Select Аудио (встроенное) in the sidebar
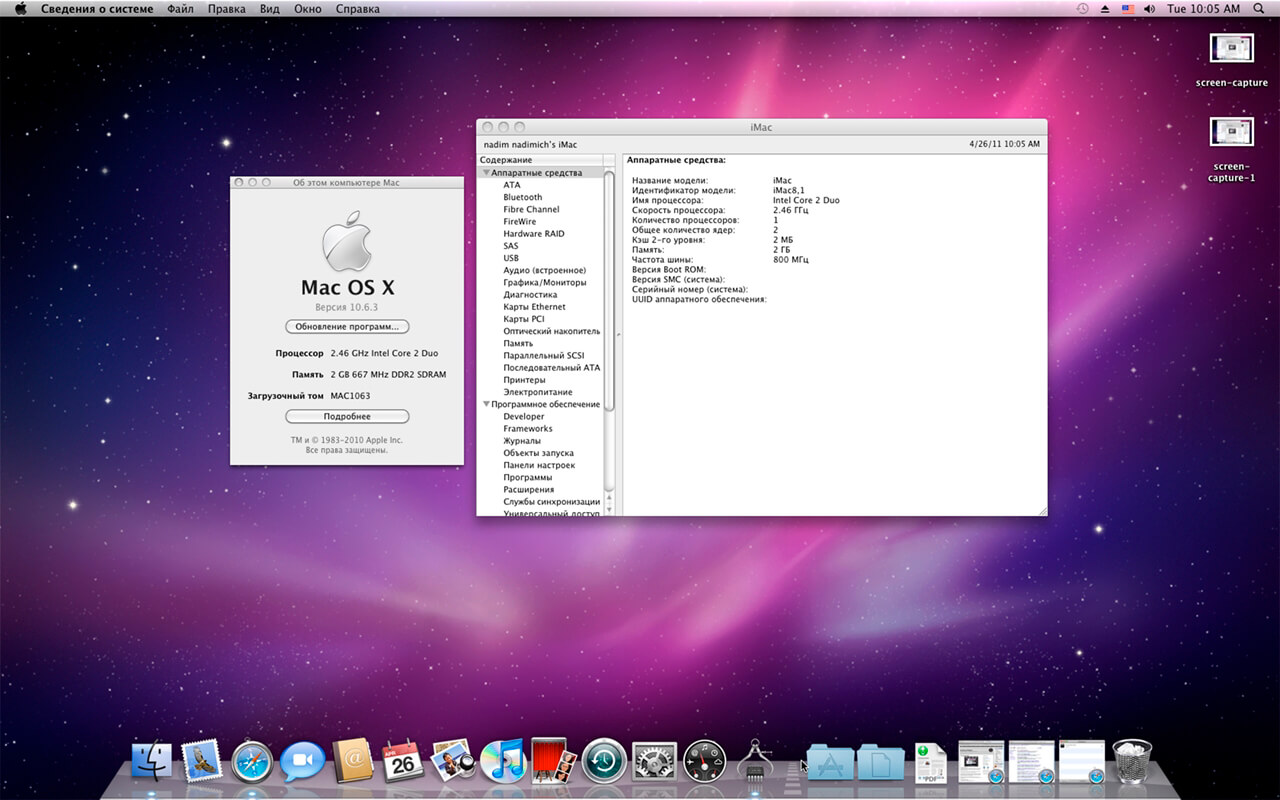 (x=545, y=270)
